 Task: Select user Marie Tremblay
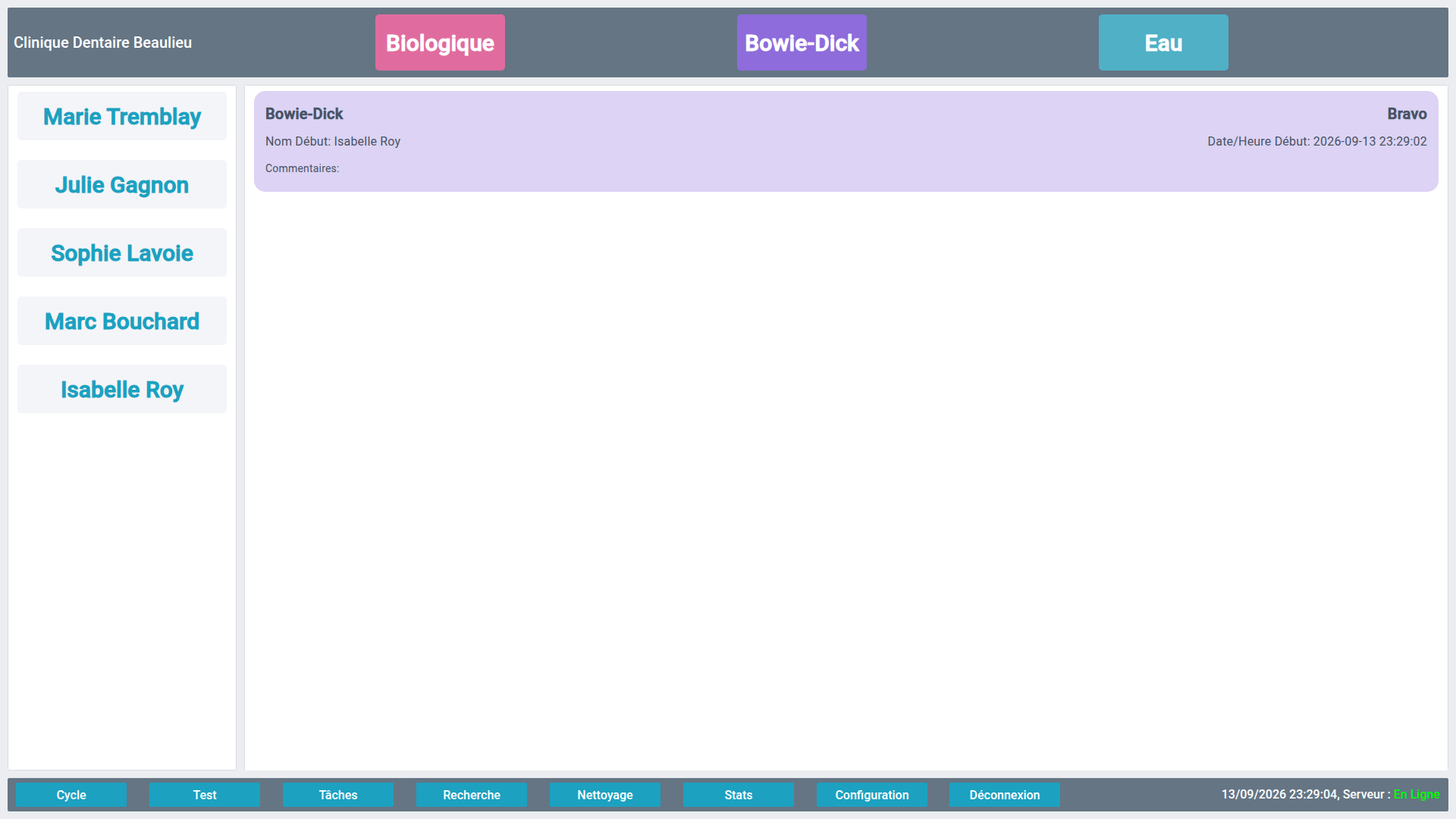point(122,116)
